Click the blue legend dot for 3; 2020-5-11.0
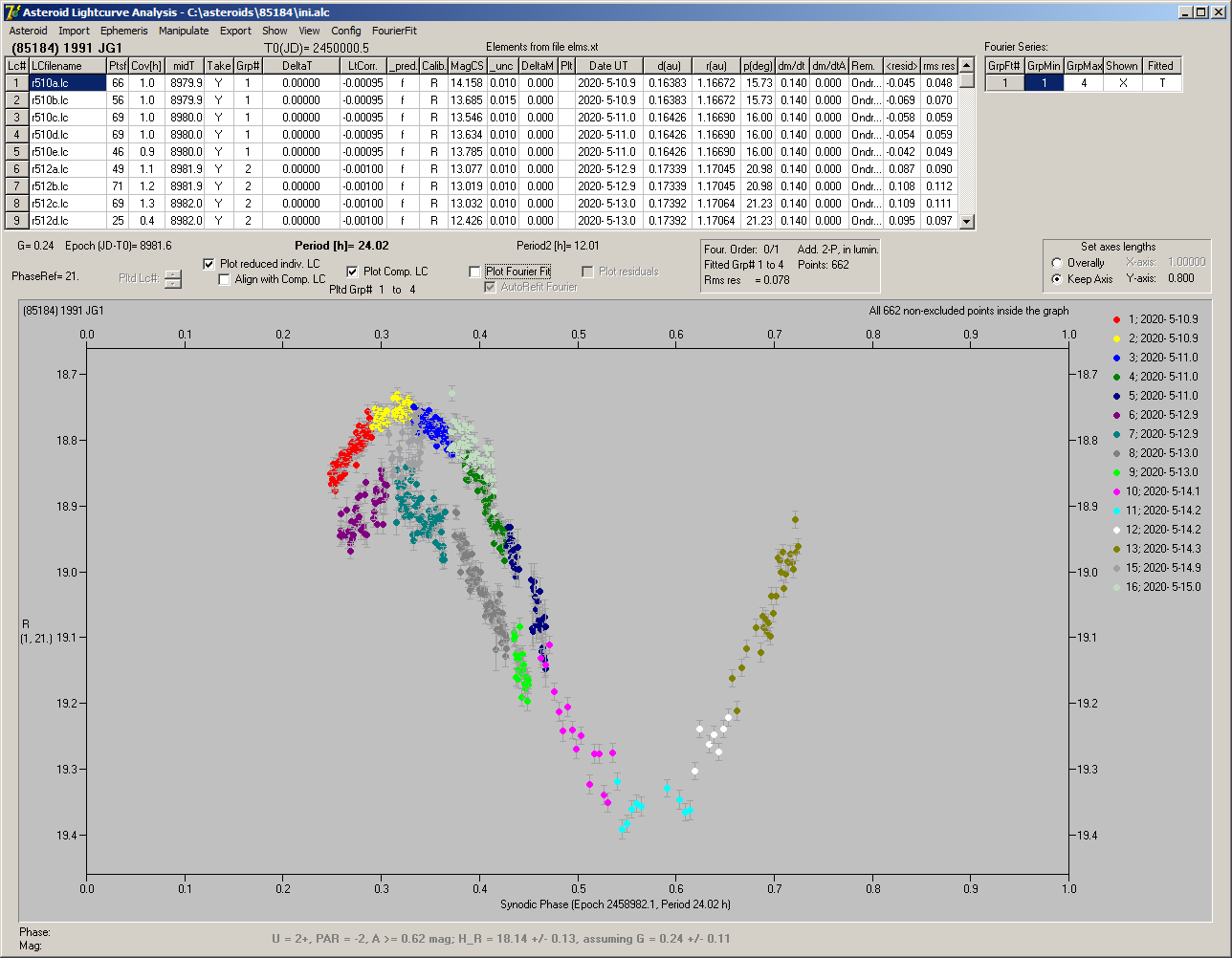This screenshot has width=1232, height=958. coord(1117,358)
